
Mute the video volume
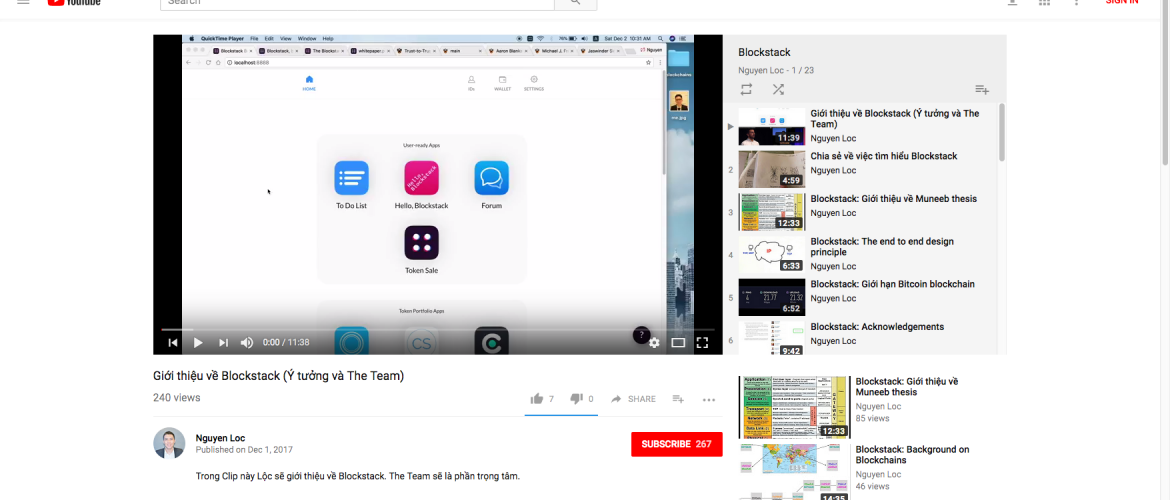pyautogui.click(x=247, y=342)
